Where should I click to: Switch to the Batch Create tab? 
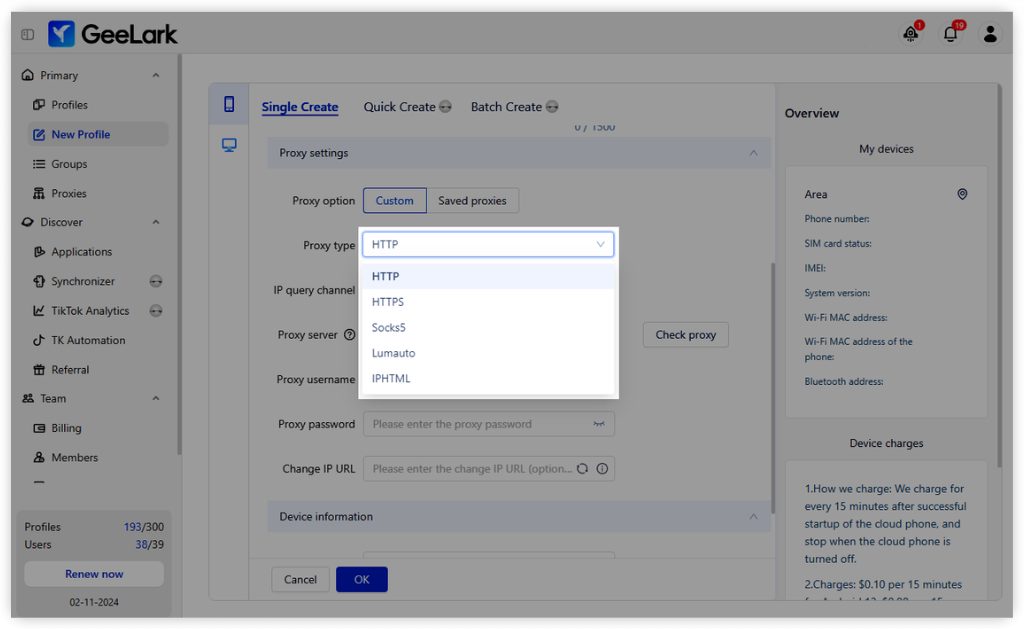coord(506,107)
